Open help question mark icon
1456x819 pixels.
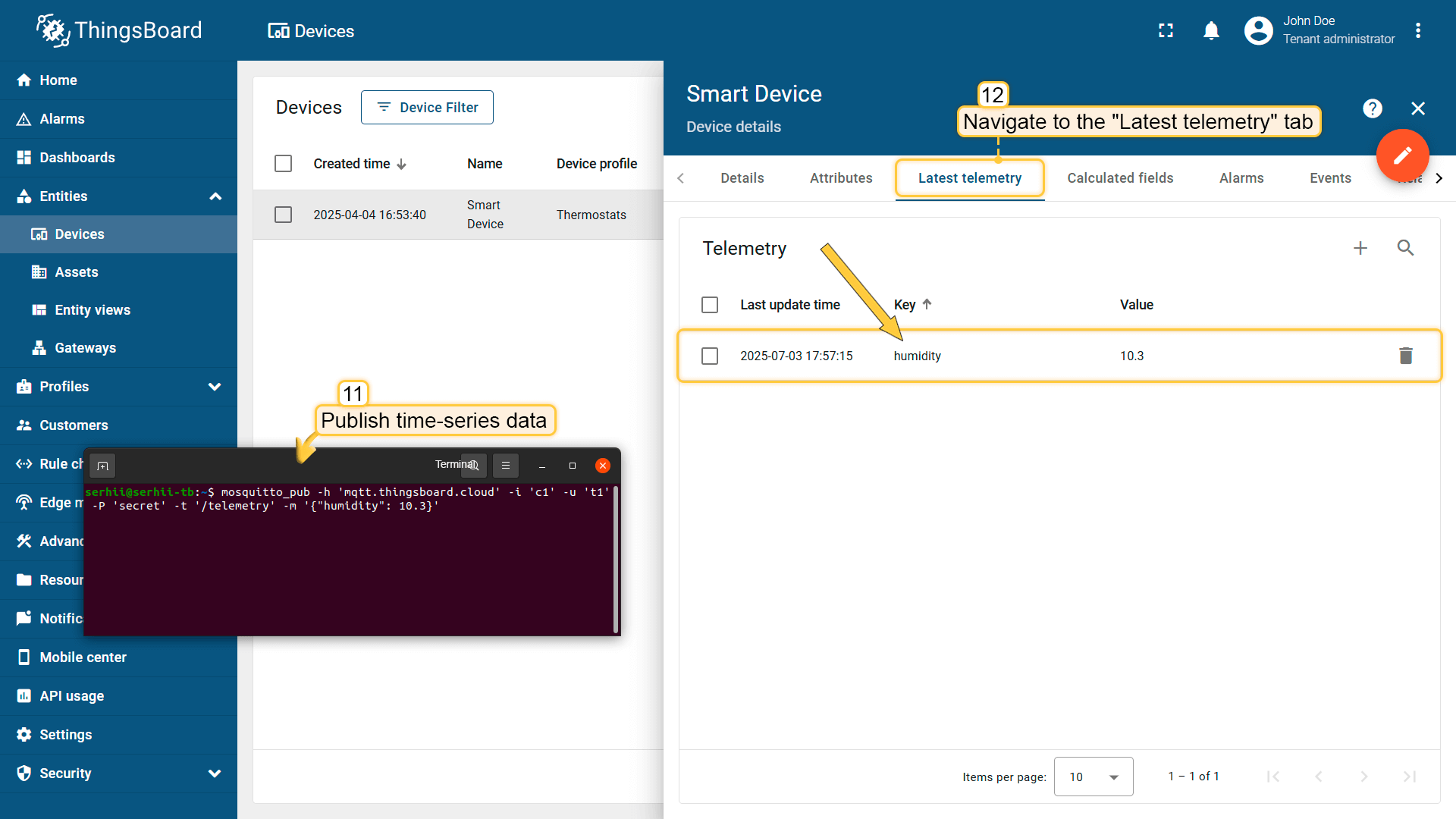click(x=1372, y=108)
